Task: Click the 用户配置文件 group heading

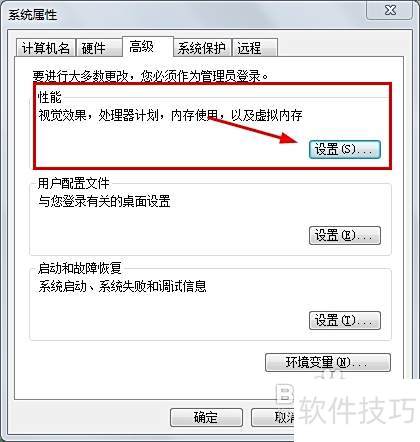Action: [73, 183]
